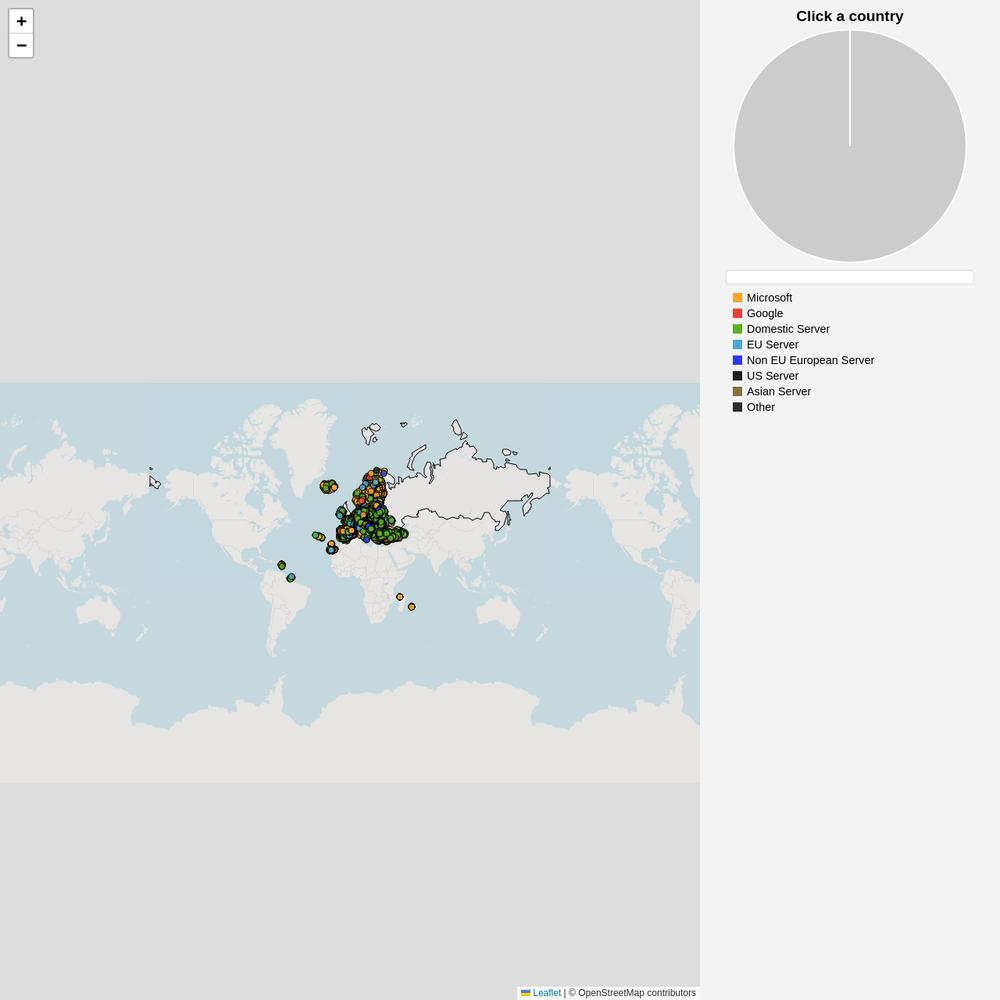Click the Google red legend swatch
This screenshot has width=1000, height=1000.
click(737, 313)
